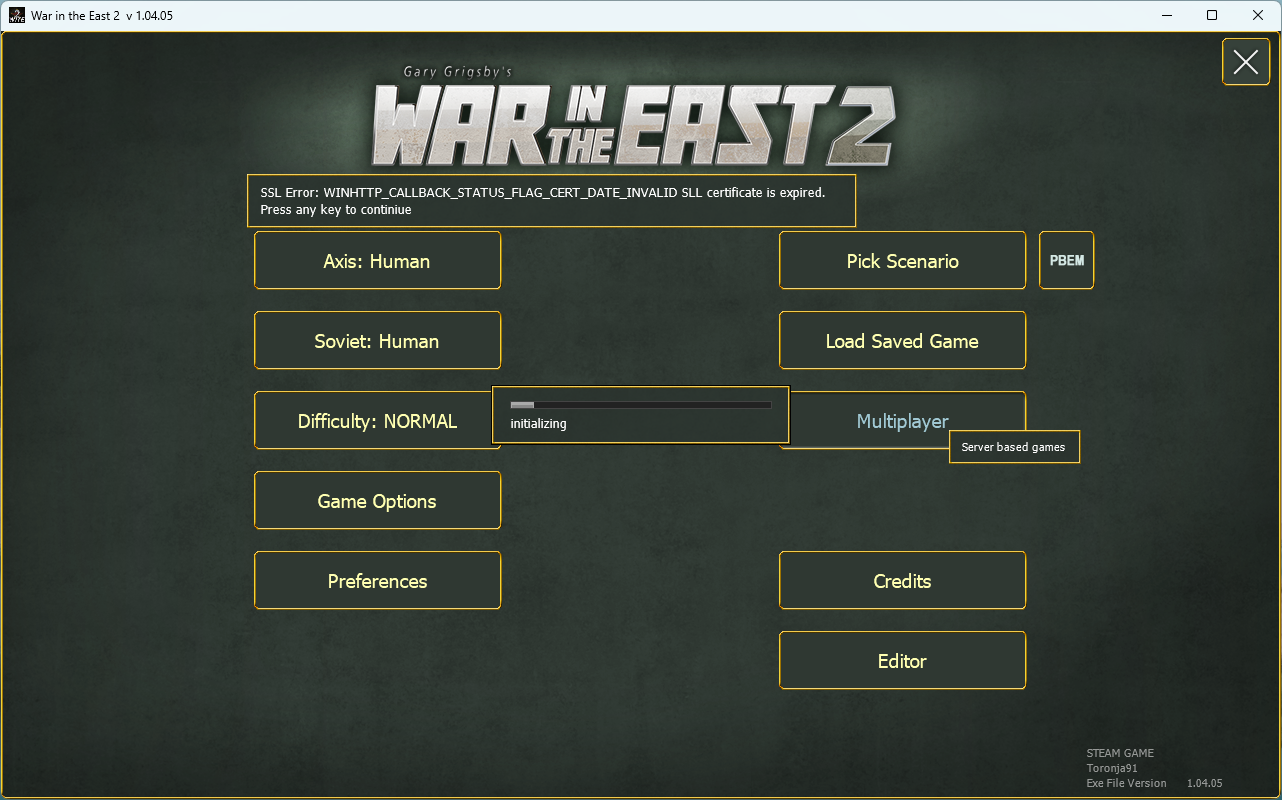
Task: Open the PBEM button
Action: [x=1067, y=260]
